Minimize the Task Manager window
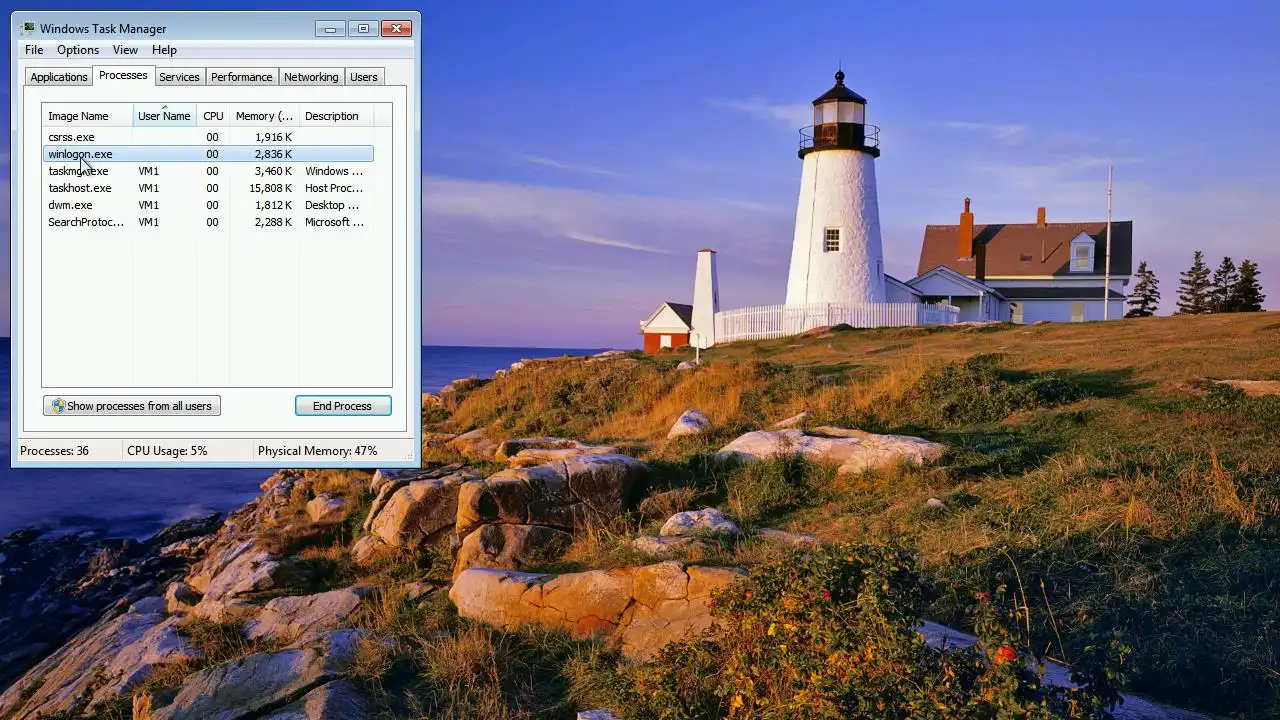 click(330, 29)
